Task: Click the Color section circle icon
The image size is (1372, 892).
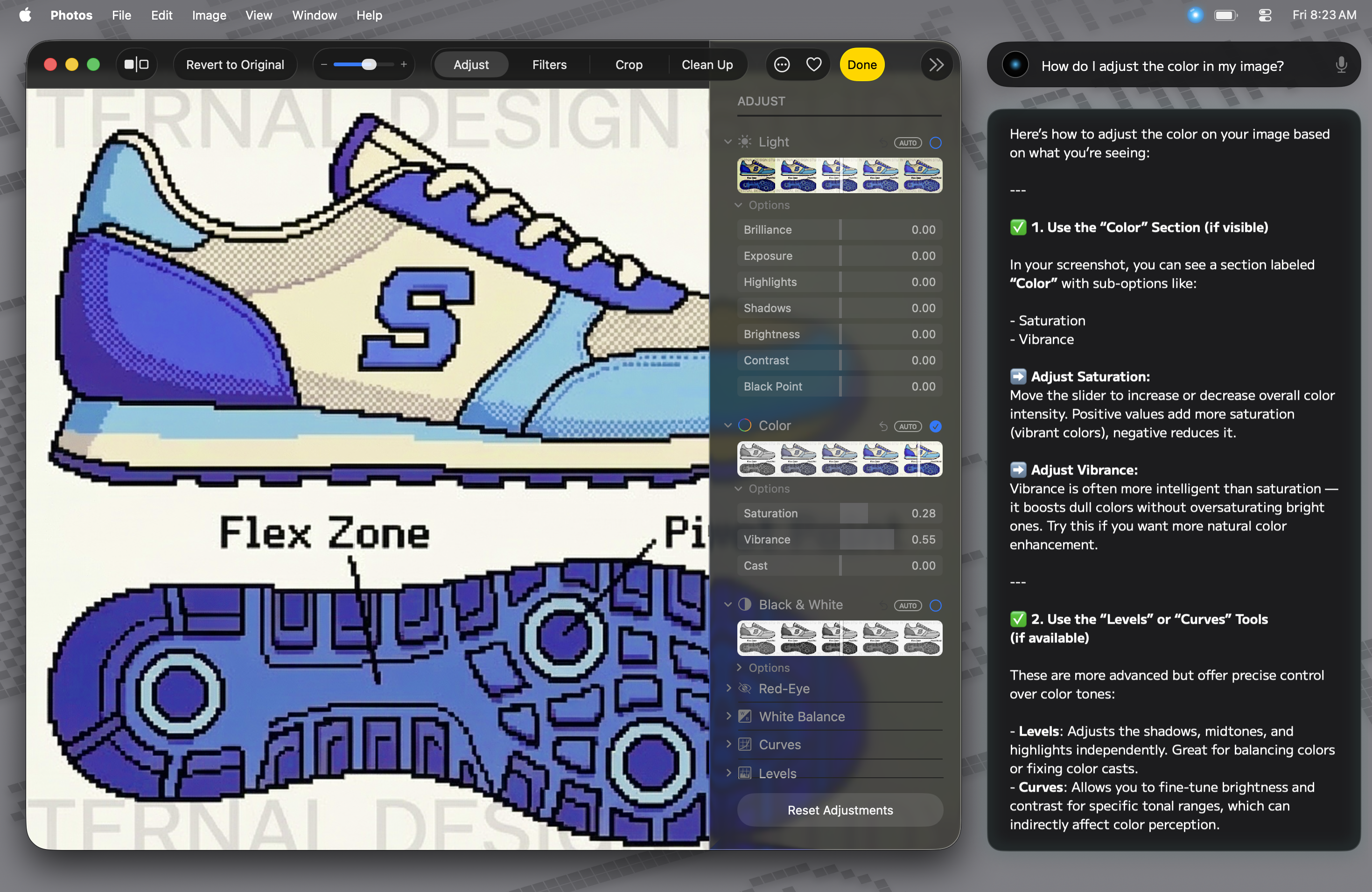Action: 745,425
